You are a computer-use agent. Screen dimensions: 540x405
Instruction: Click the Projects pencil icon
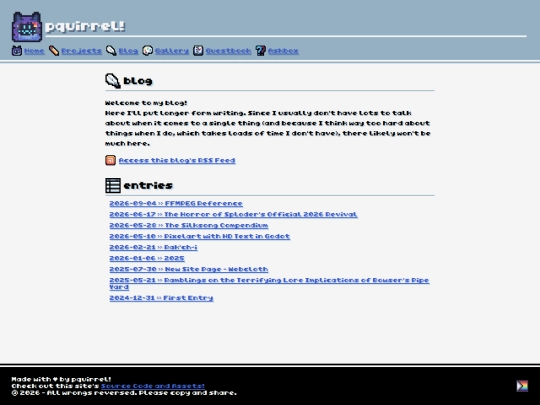[x=54, y=51]
